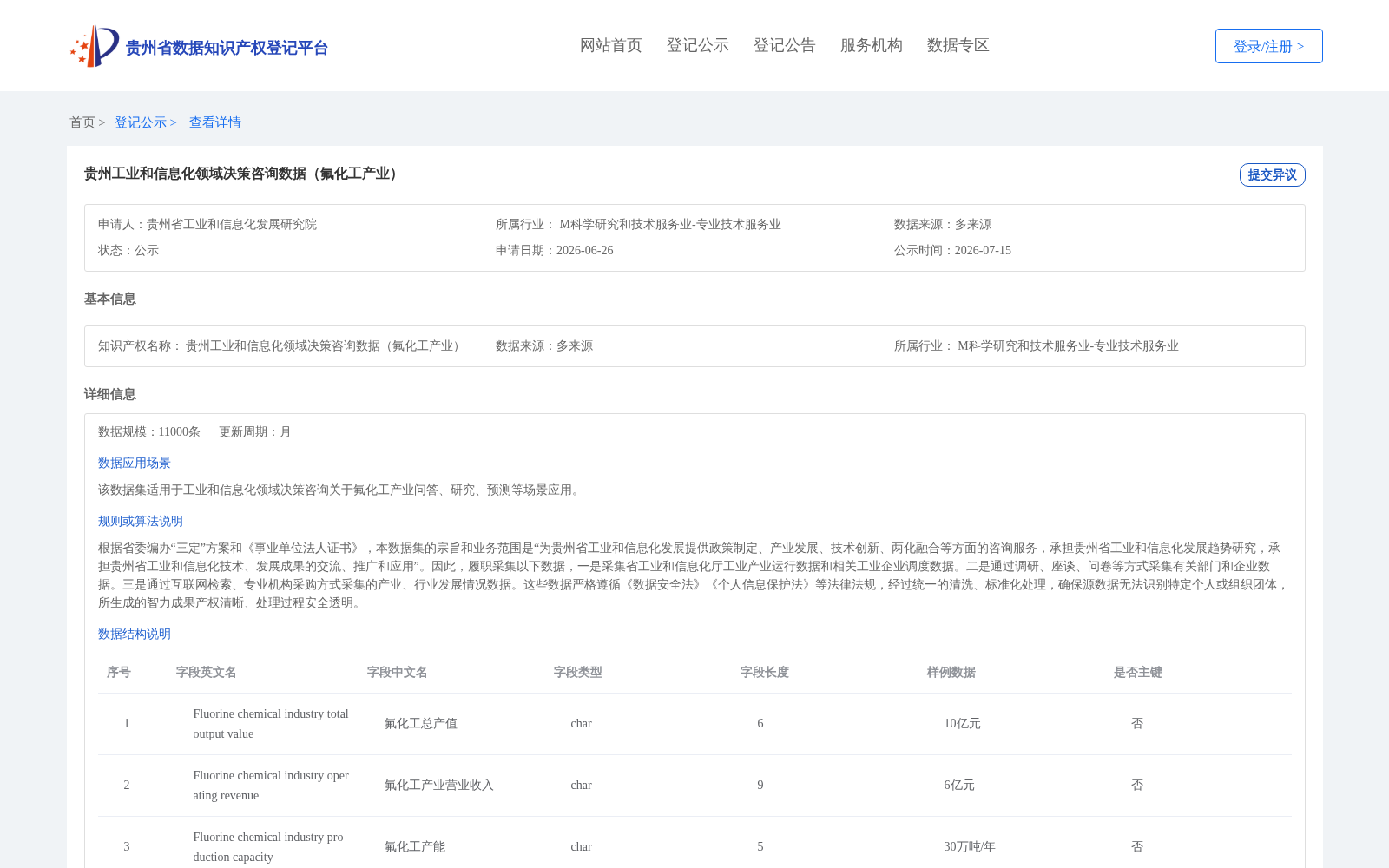The height and width of the screenshot is (868, 1389).
Task: Click the 知识产权名称 field text
Action: point(280,345)
